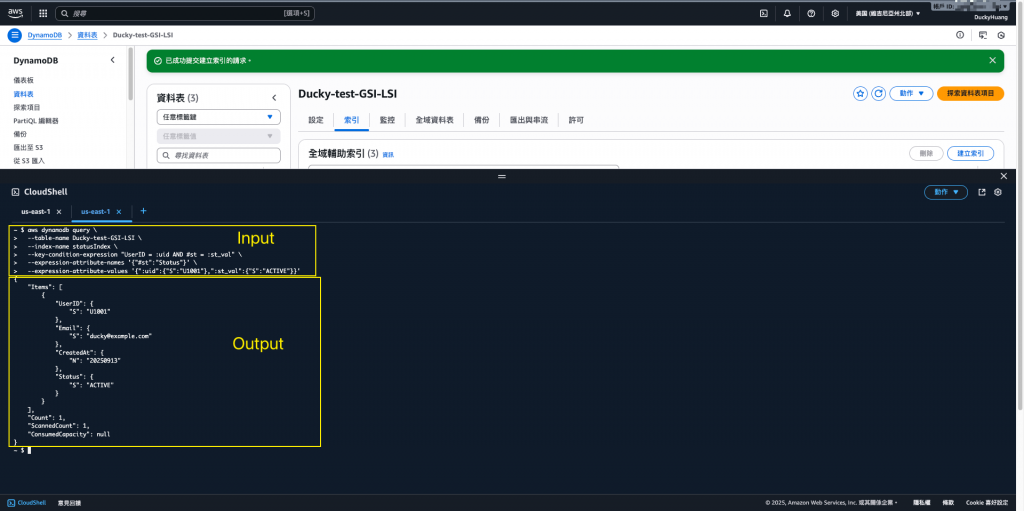Toggle the side navigation hamburger button

(x=14, y=35)
